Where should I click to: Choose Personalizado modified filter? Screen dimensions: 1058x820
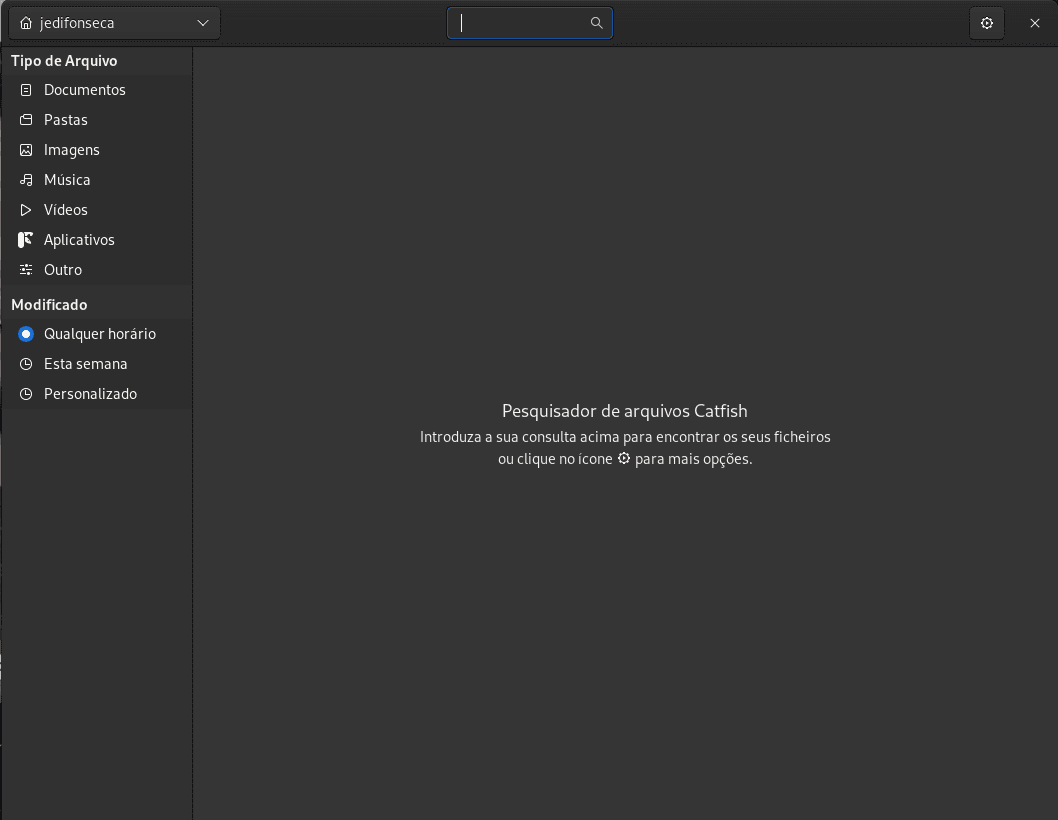pos(90,394)
